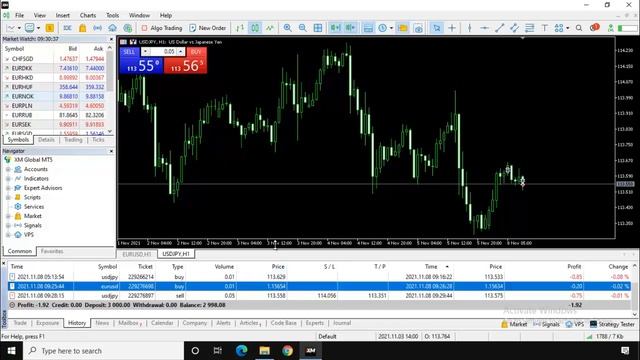This screenshot has width=640, height=360.
Task: Switch chart to candlestick mode
Action: (x=255, y=28)
